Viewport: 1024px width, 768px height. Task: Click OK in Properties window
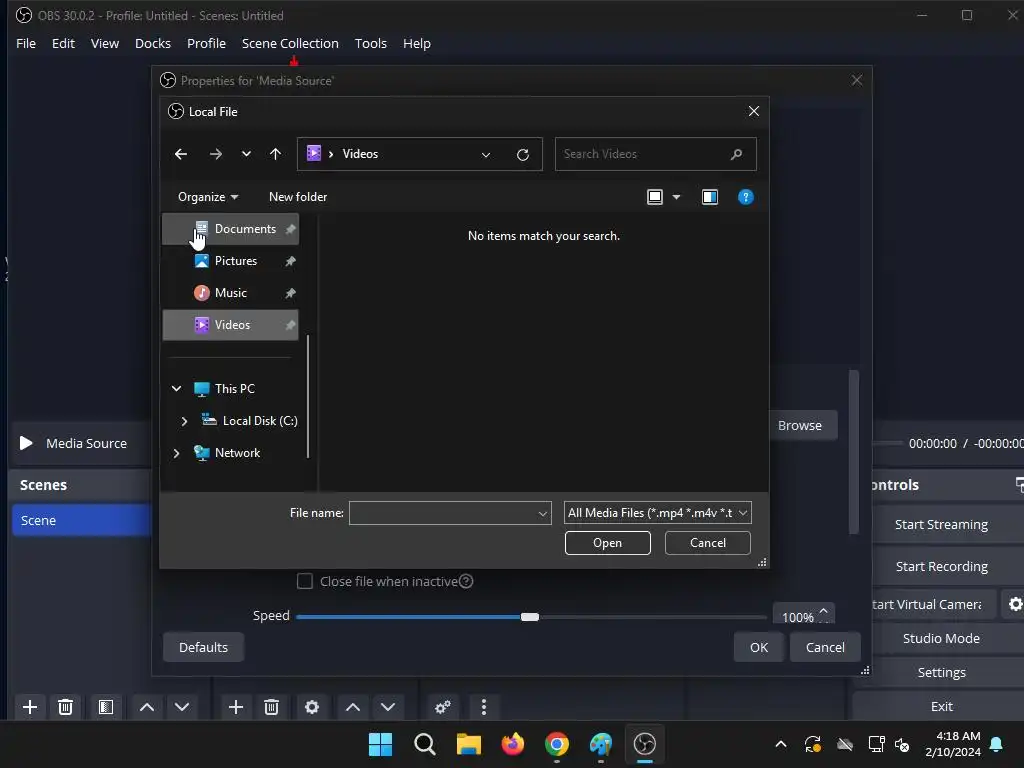(x=759, y=647)
